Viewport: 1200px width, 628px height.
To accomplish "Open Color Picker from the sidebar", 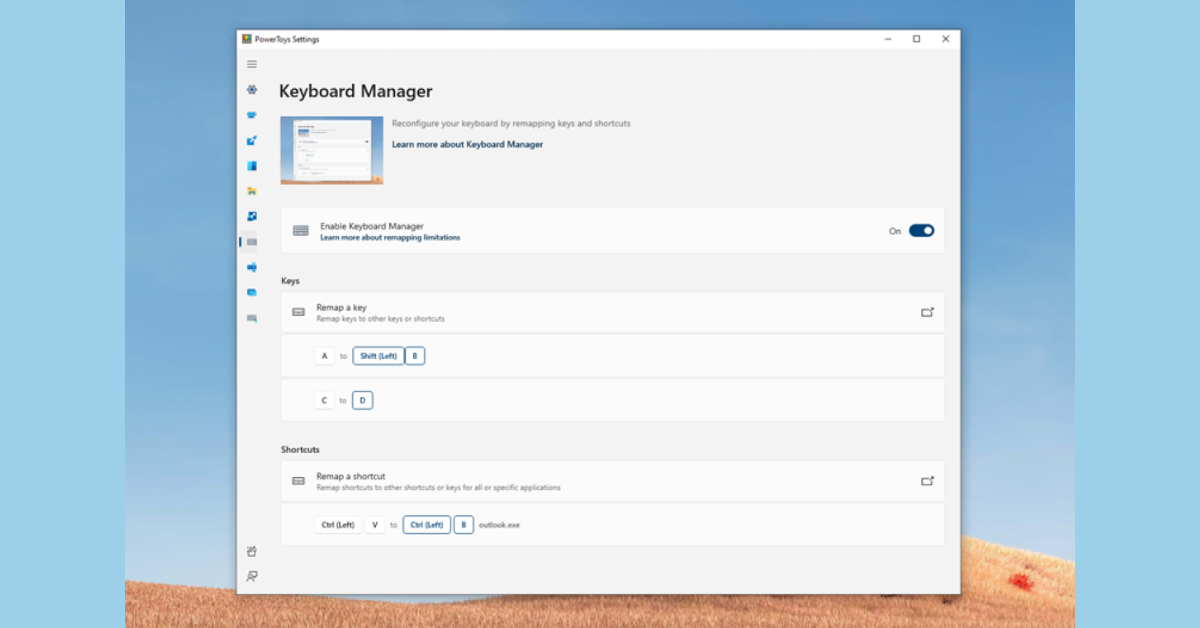I will click(252, 141).
